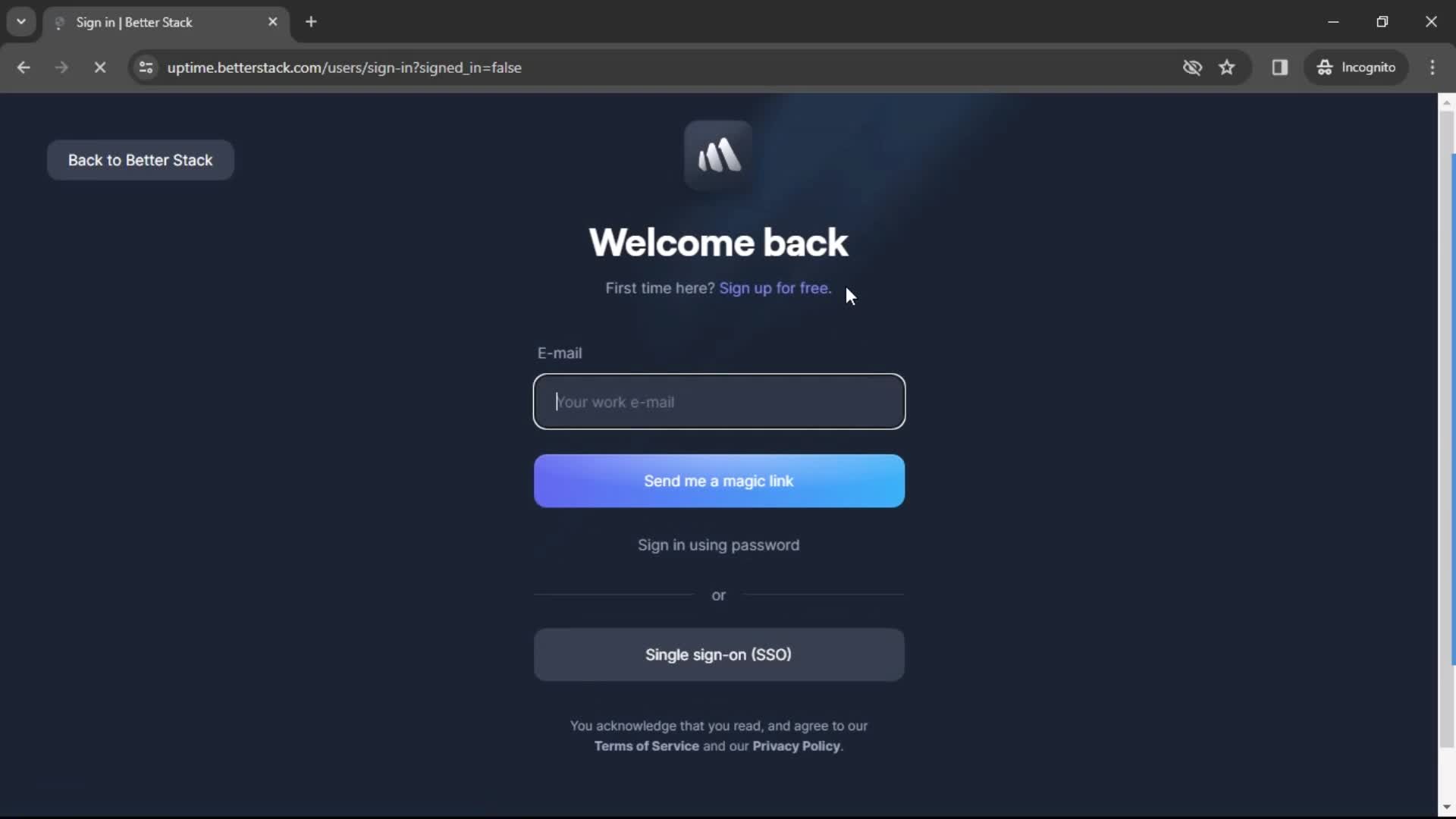Toggle incognito mode indicator

tap(1357, 67)
